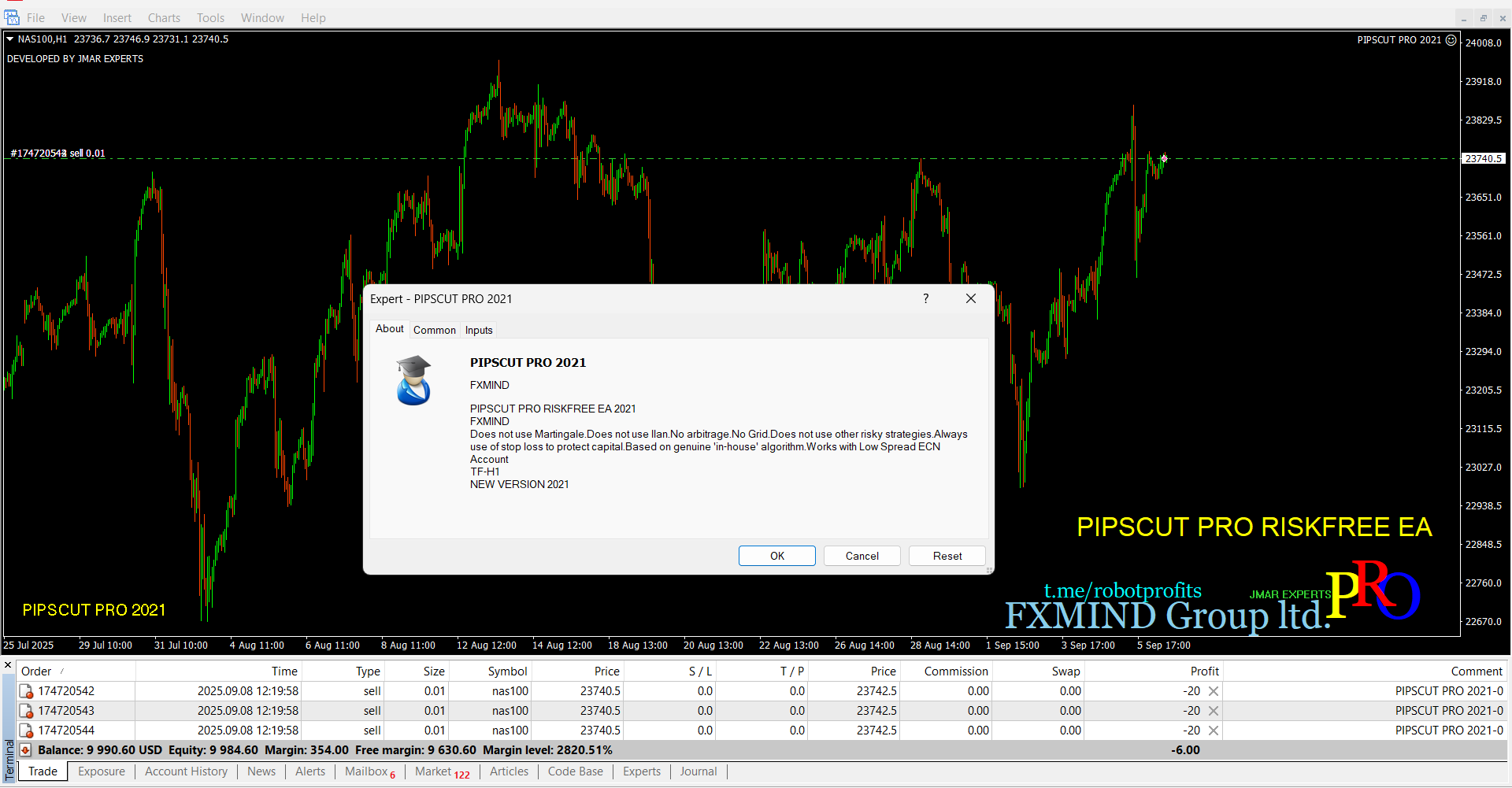Click order number 174720543 cell
1512x788 pixels.
tap(66, 711)
